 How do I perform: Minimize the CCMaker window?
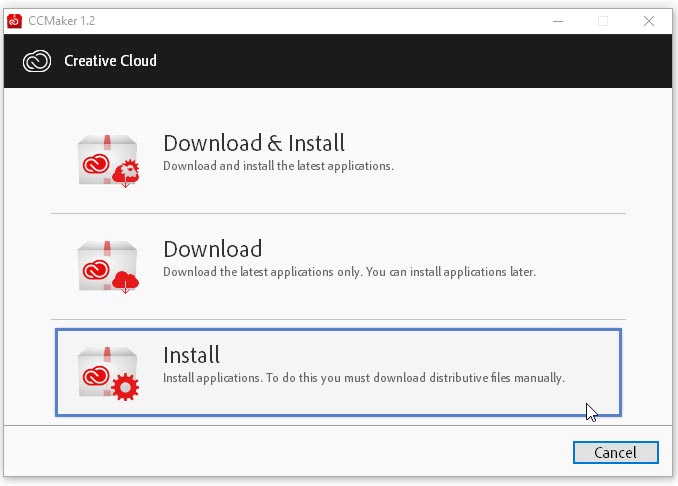[558, 21]
